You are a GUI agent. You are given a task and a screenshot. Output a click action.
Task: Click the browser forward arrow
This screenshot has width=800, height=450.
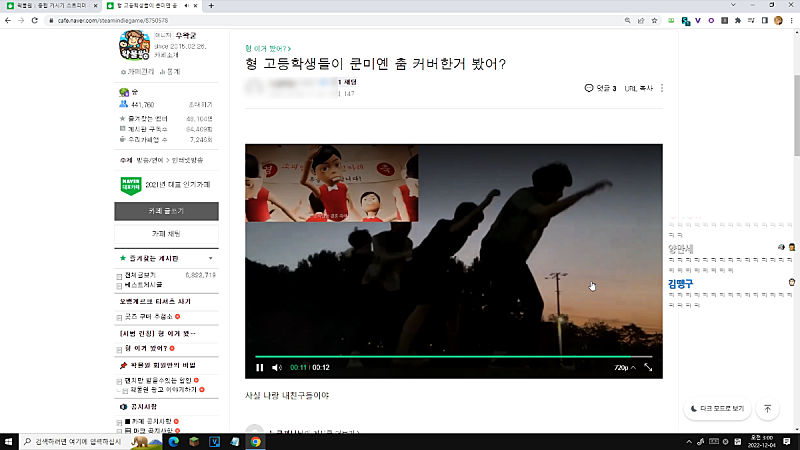[x=21, y=20]
